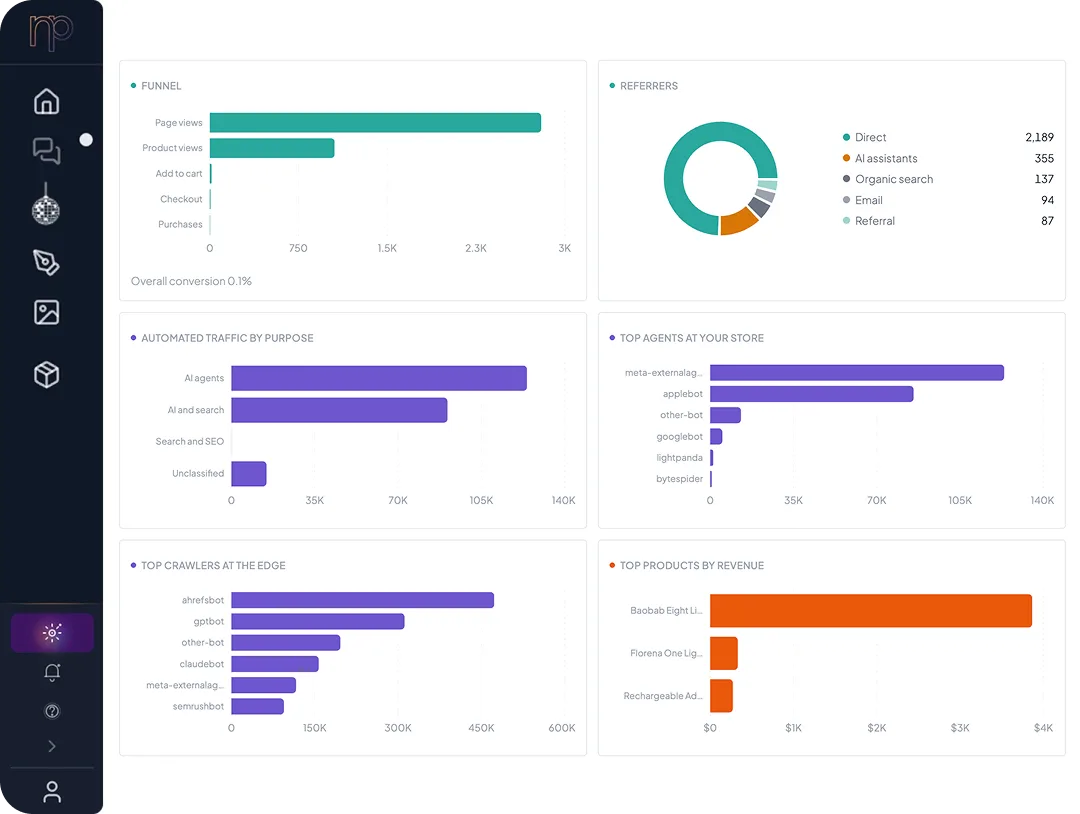Click TOP AGENTS AT YOUR STORE title

(692, 338)
